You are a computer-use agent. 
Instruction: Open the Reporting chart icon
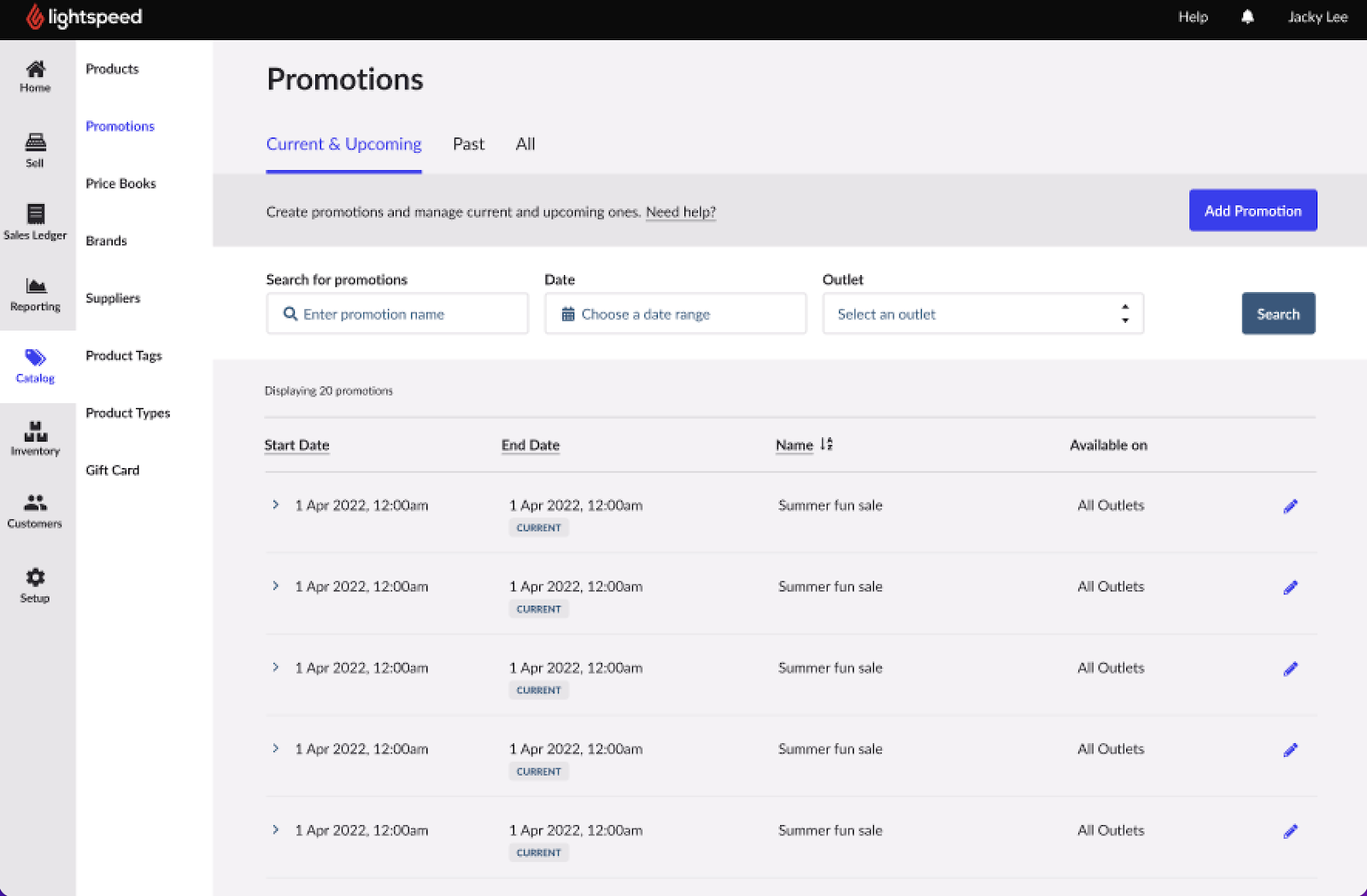click(x=35, y=293)
